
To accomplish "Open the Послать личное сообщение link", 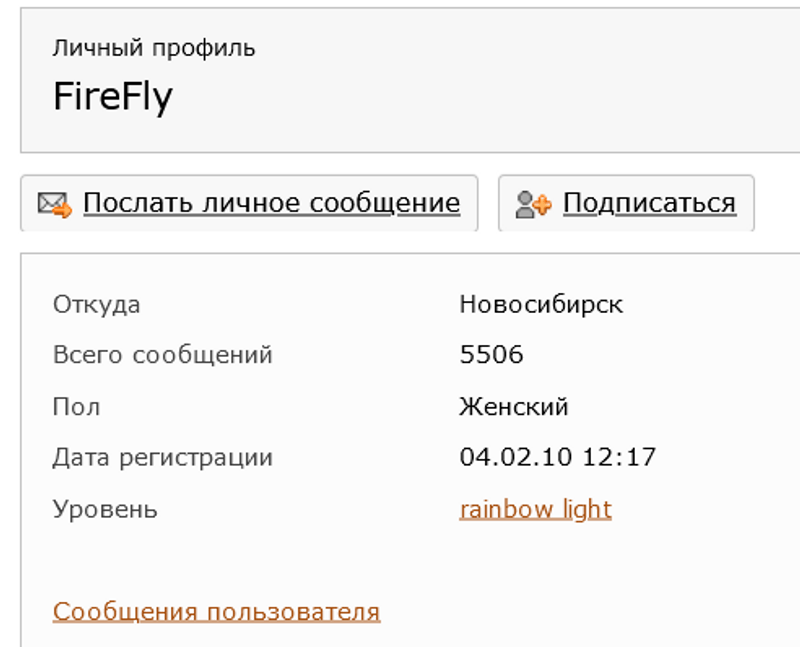I will (x=271, y=203).
